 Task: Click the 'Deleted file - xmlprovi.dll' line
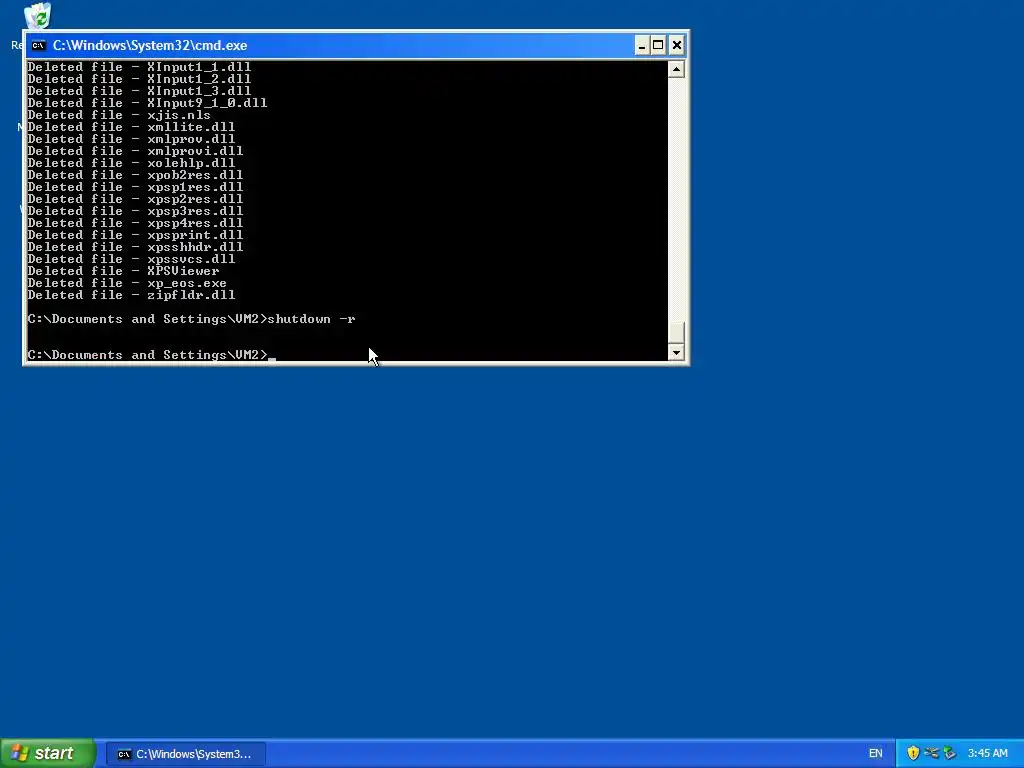(135, 151)
